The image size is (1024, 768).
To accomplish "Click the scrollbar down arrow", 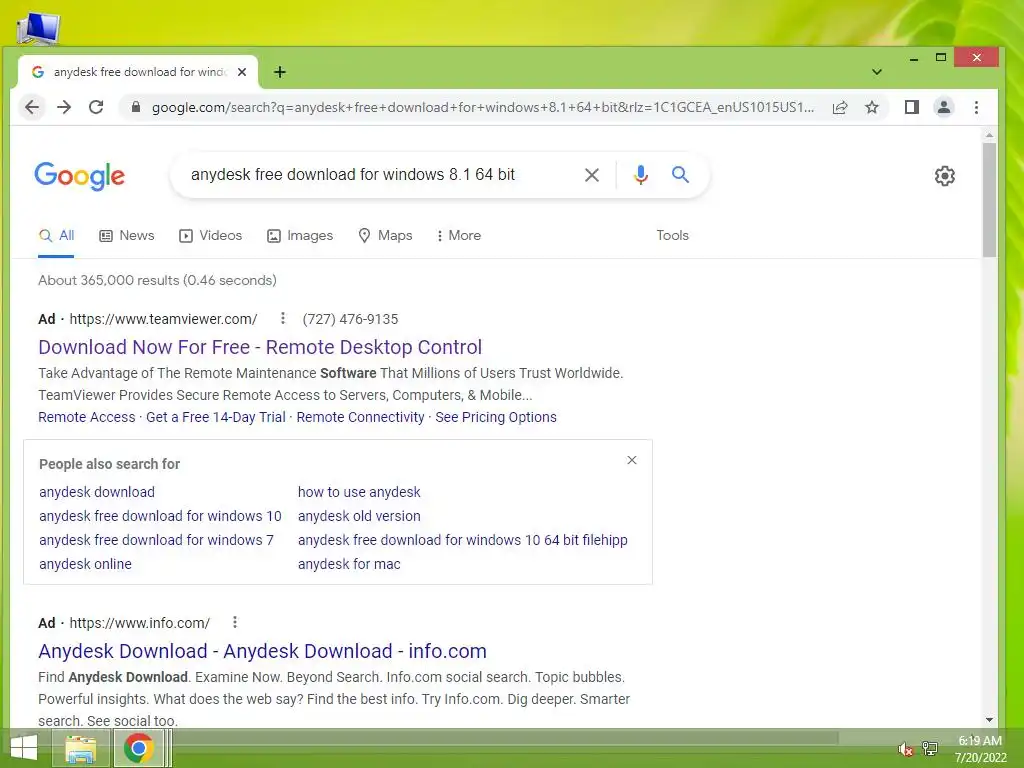I will click(989, 720).
